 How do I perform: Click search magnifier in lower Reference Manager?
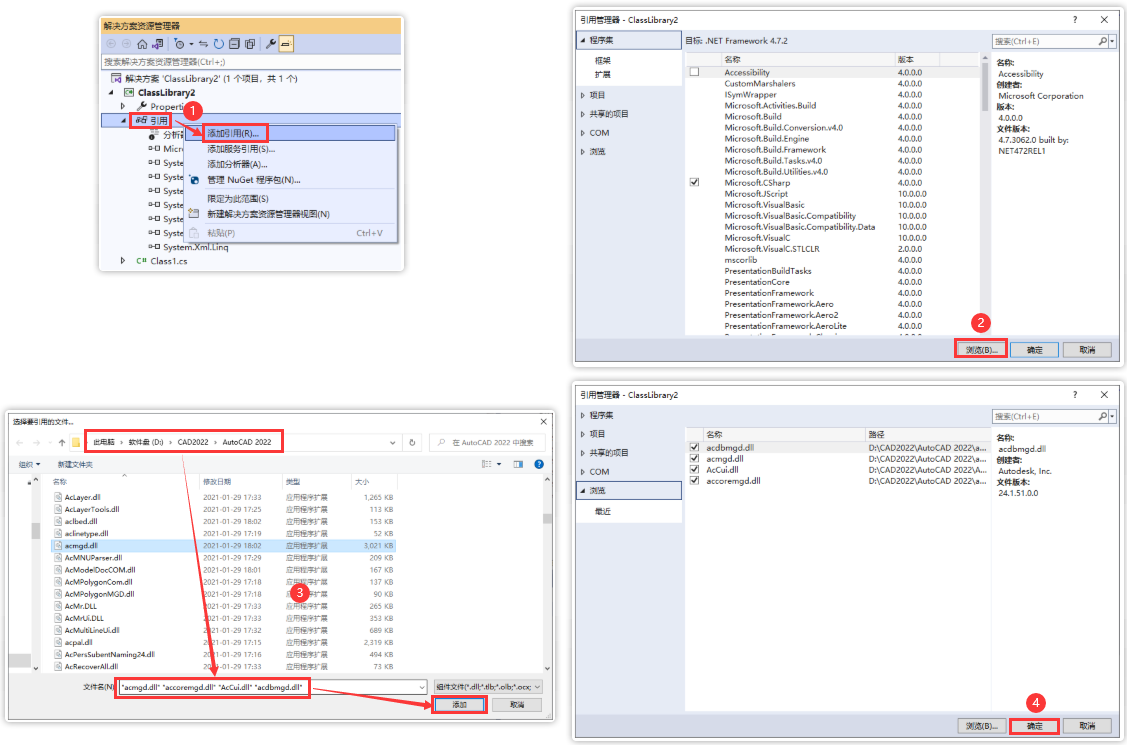1103,417
